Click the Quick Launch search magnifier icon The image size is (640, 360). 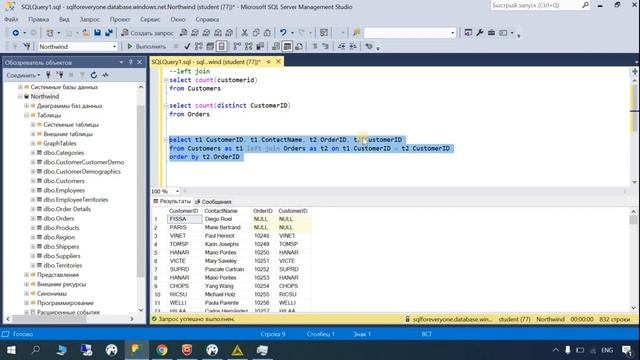pos(585,5)
